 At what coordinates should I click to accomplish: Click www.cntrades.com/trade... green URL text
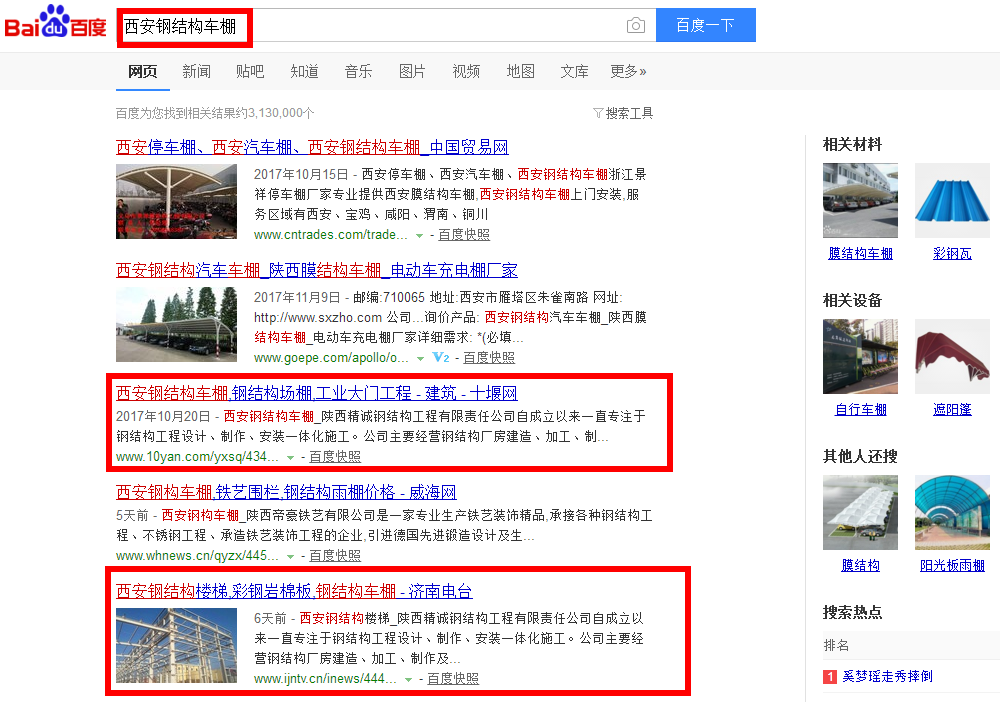tap(330, 235)
